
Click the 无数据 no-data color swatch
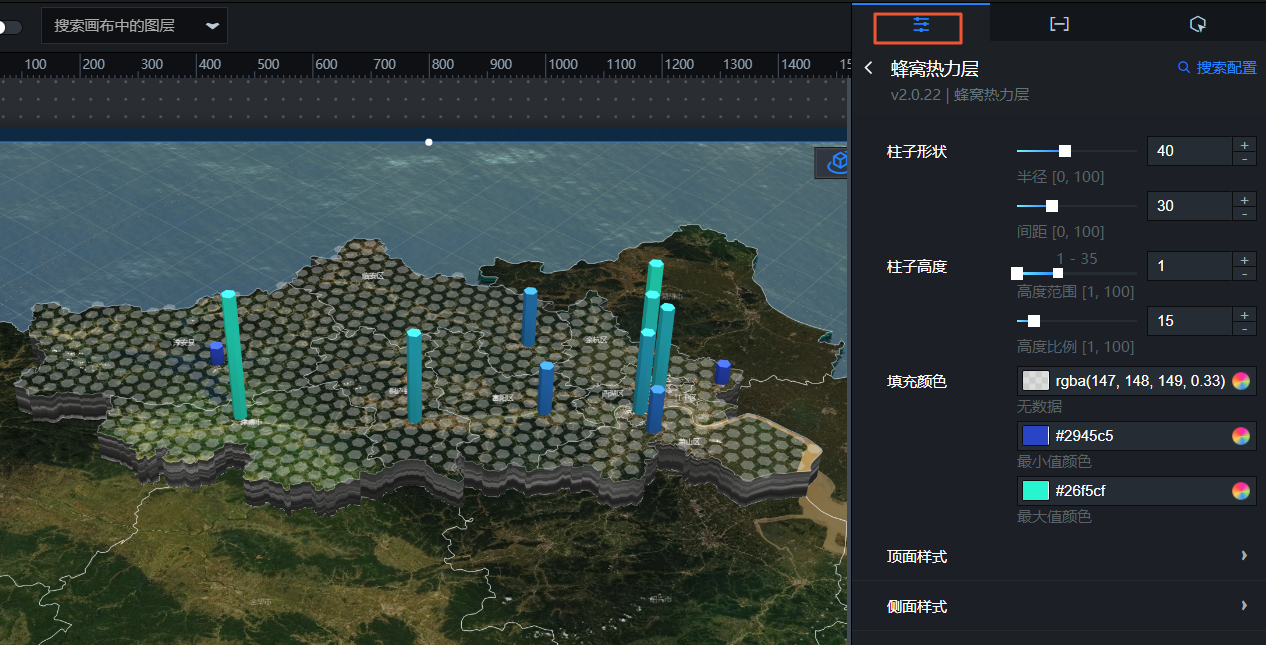(x=1036, y=381)
